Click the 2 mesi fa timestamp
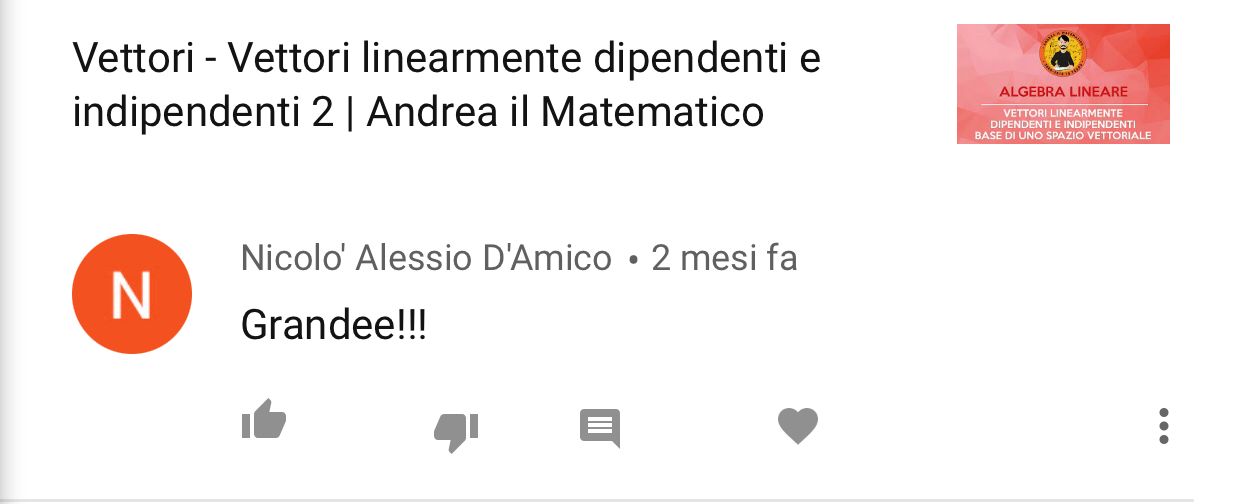Image resolution: width=1242 pixels, height=504 pixels. coord(724,258)
